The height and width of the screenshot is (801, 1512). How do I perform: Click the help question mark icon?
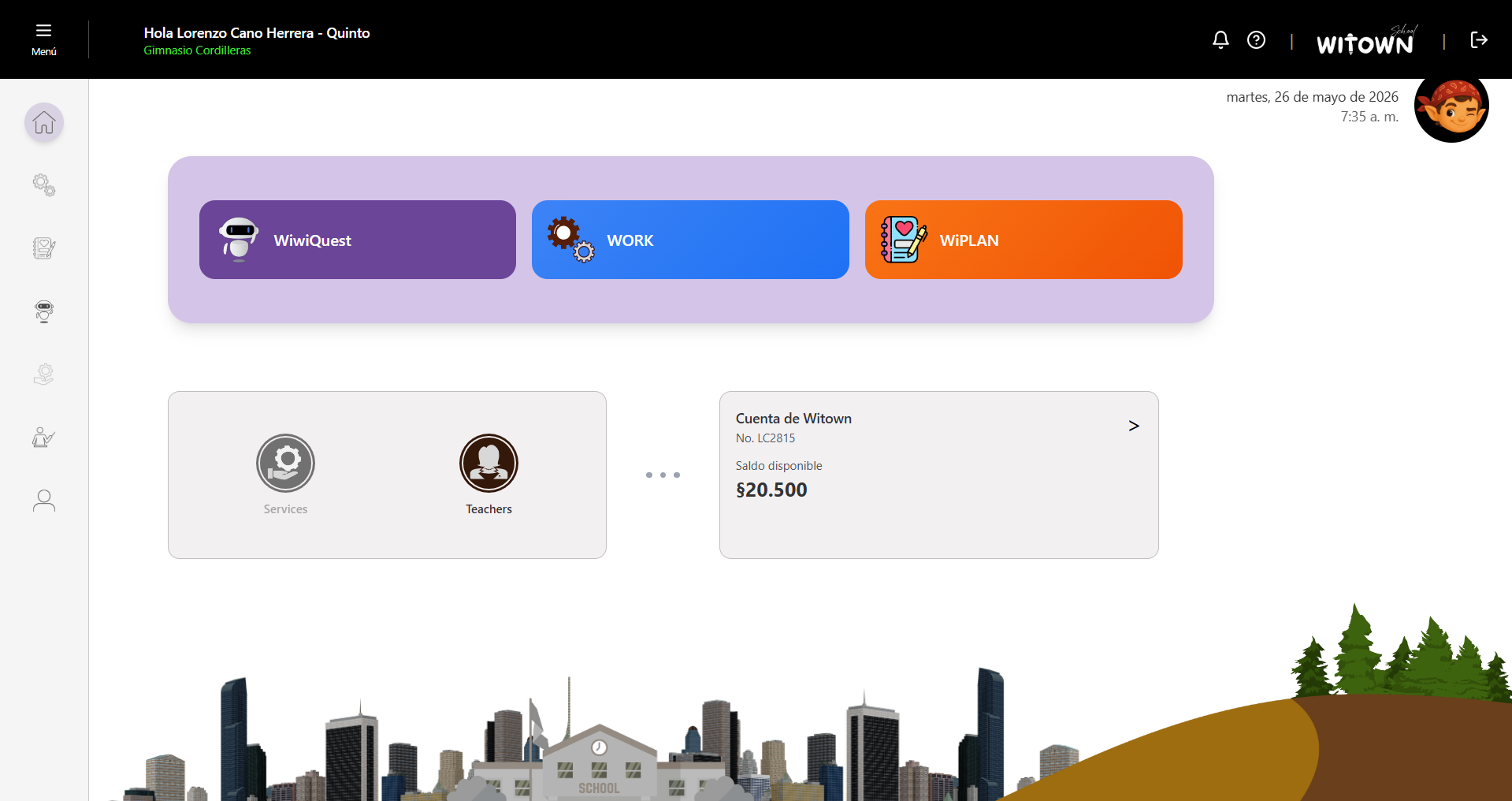click(x=1256, y=39)
